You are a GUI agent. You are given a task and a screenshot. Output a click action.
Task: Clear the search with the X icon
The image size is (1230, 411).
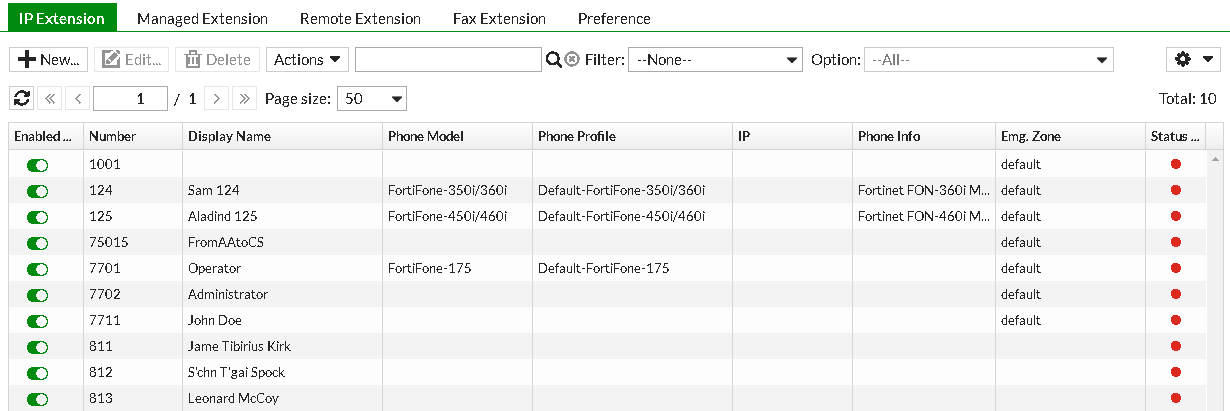[x=572, y=60]
